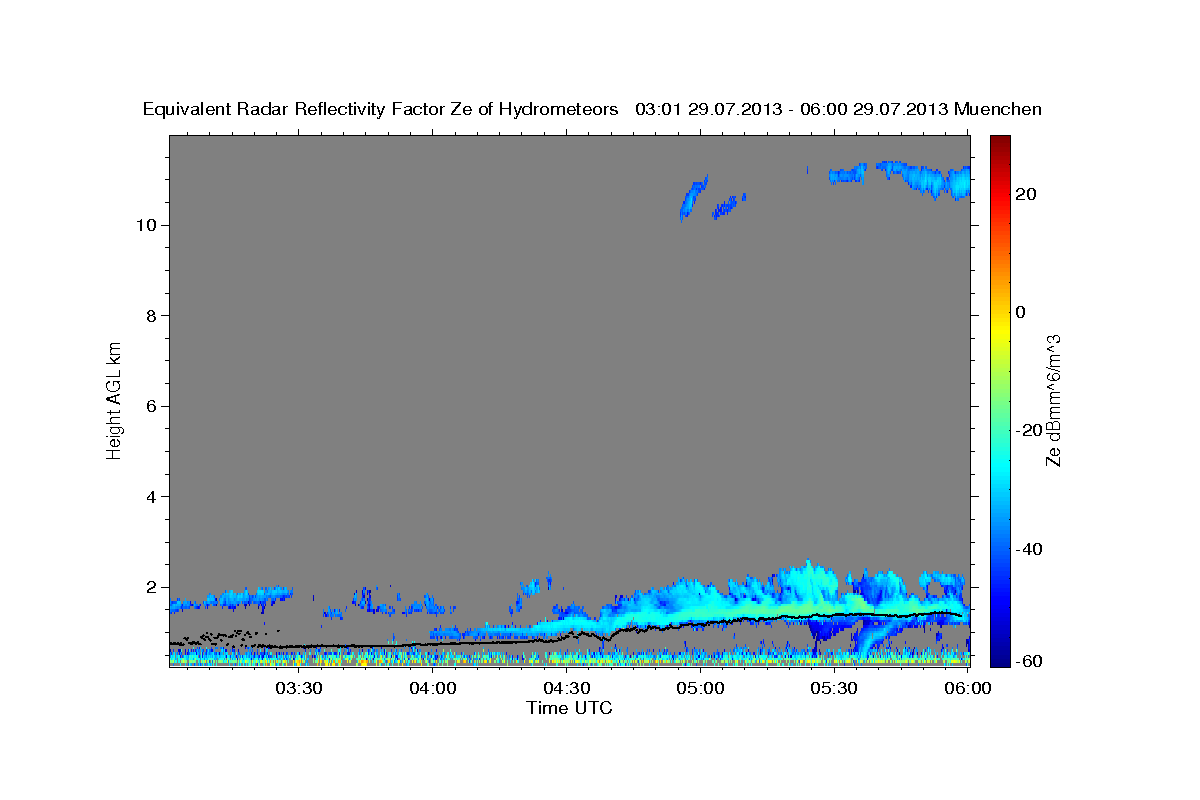The height and width of the screenshot is (800, 1200).
Task: Click the '04:00' time tick label
Action: (433, 688)
